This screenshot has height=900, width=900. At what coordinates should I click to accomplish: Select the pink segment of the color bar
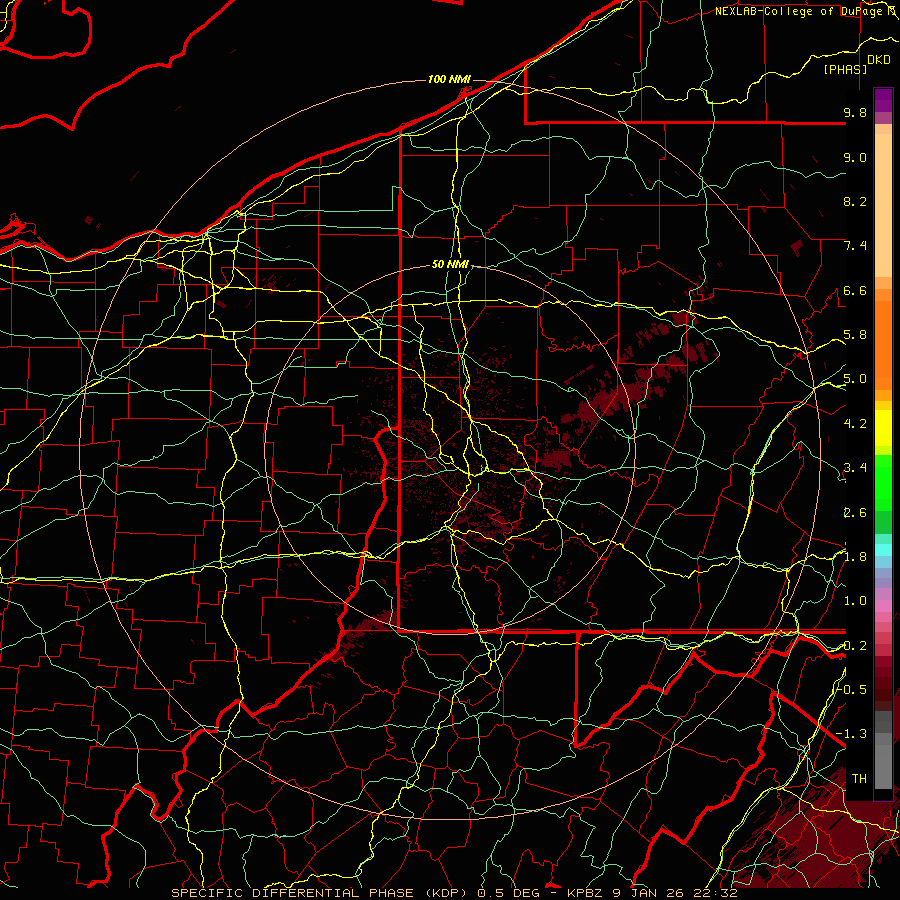click(883, 606)
